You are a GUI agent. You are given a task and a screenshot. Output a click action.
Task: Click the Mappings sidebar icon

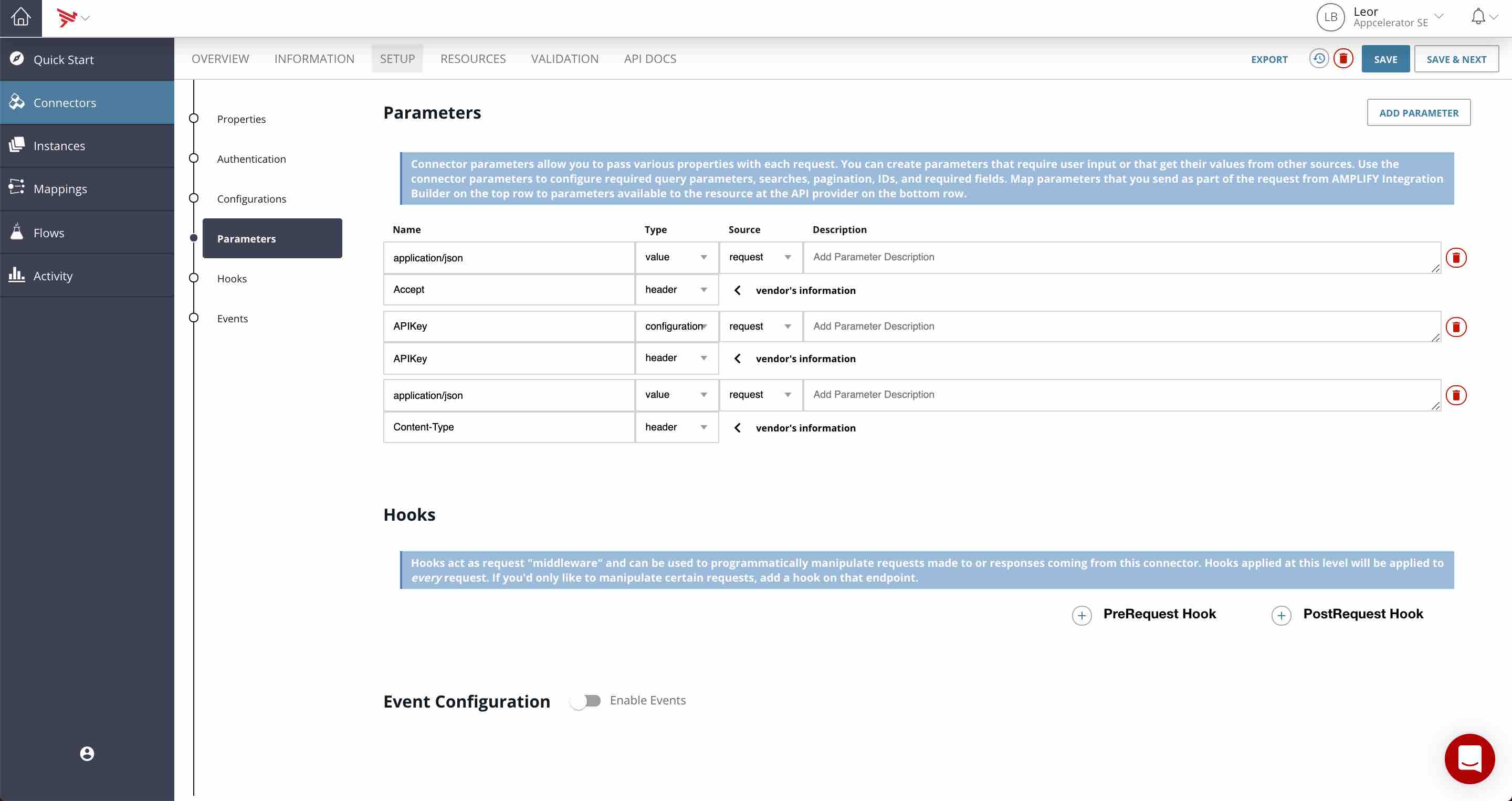point(17,188)
